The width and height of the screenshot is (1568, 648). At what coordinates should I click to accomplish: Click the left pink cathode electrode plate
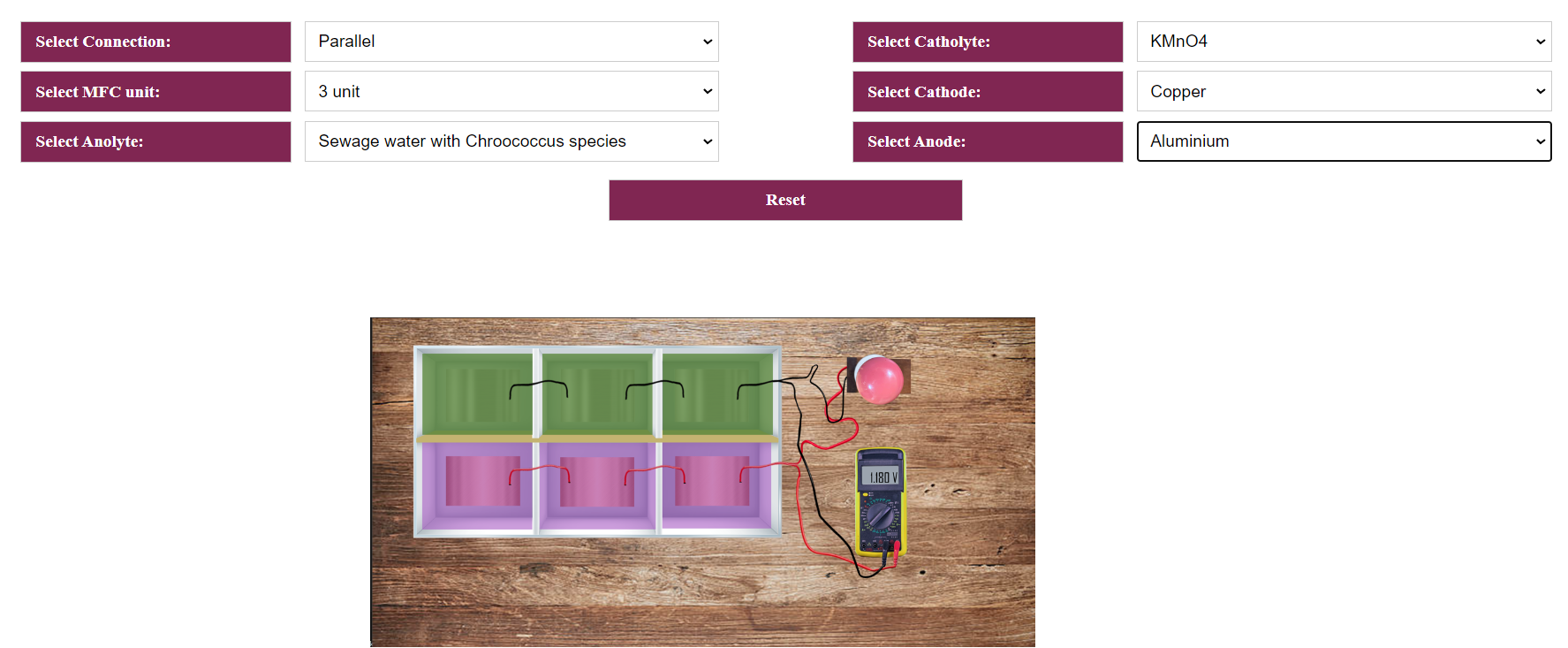(x=483, y=481)
